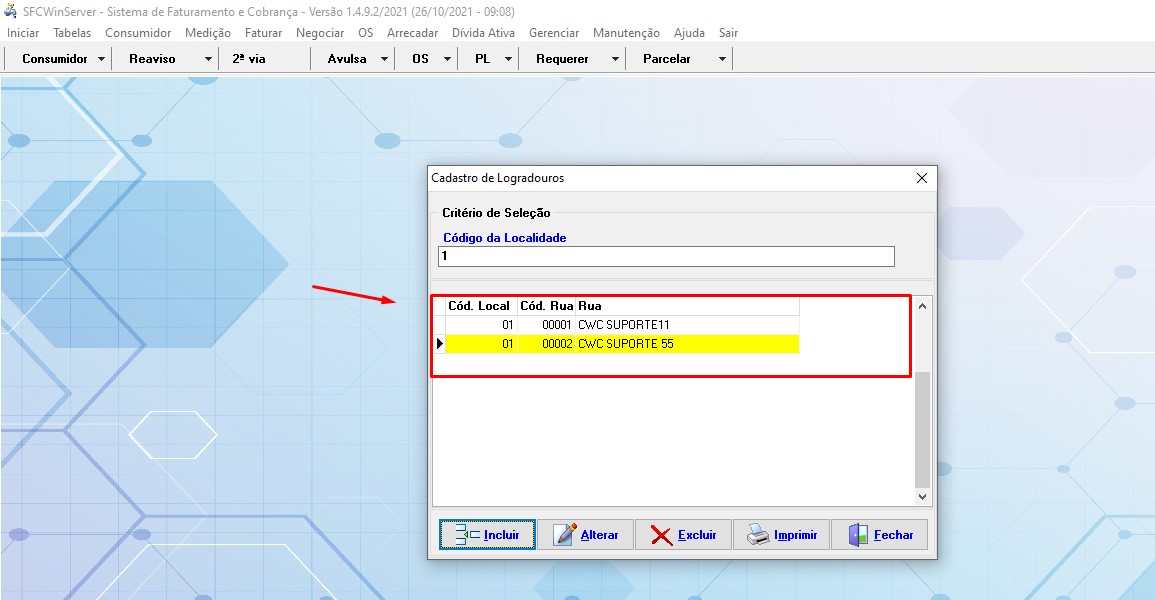Click the Alterar pencil icon

pyautogui.click(x=565, y=535)
